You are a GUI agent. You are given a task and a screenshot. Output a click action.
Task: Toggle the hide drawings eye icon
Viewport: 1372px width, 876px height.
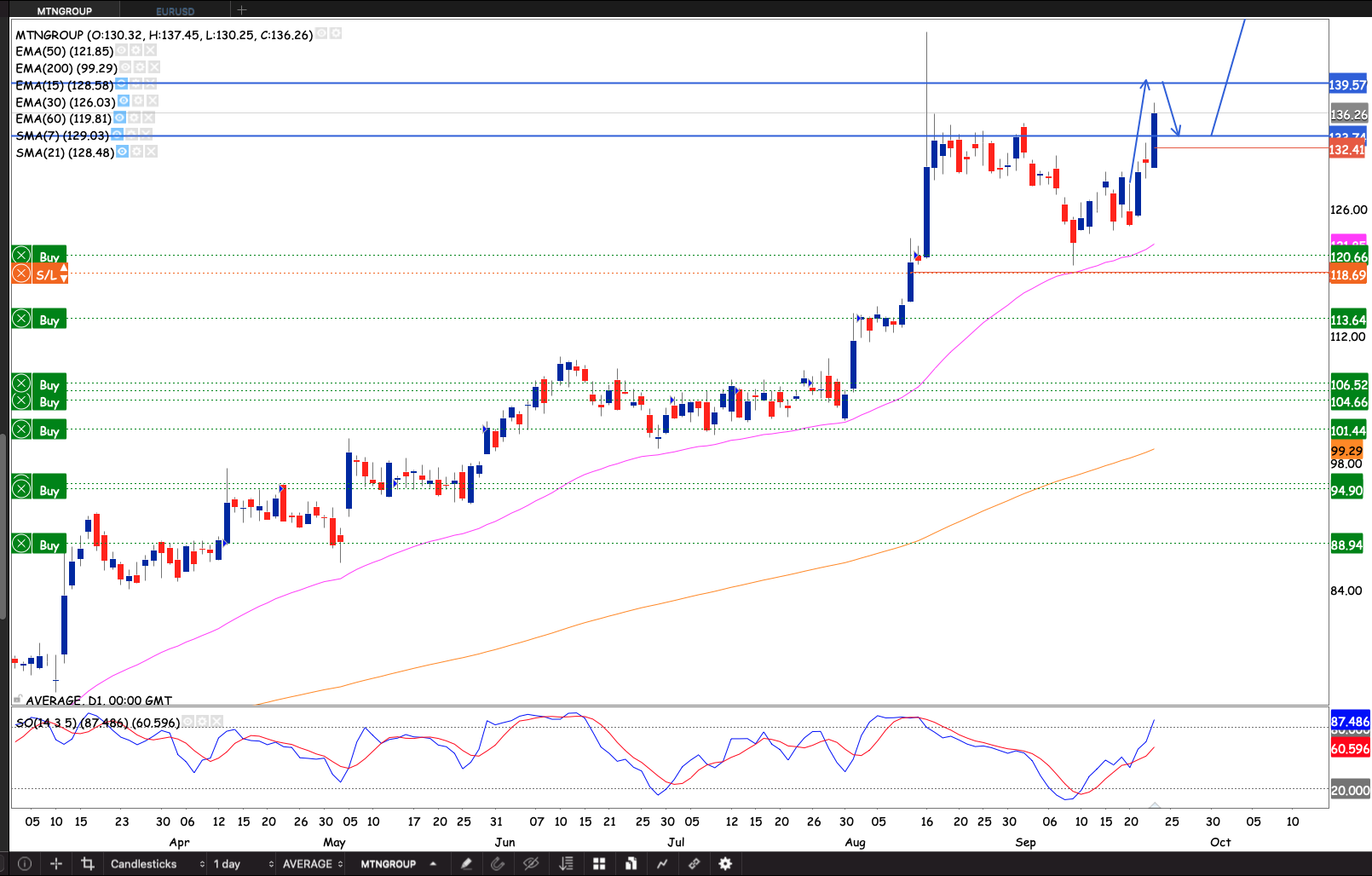click(x=531, y=863)
